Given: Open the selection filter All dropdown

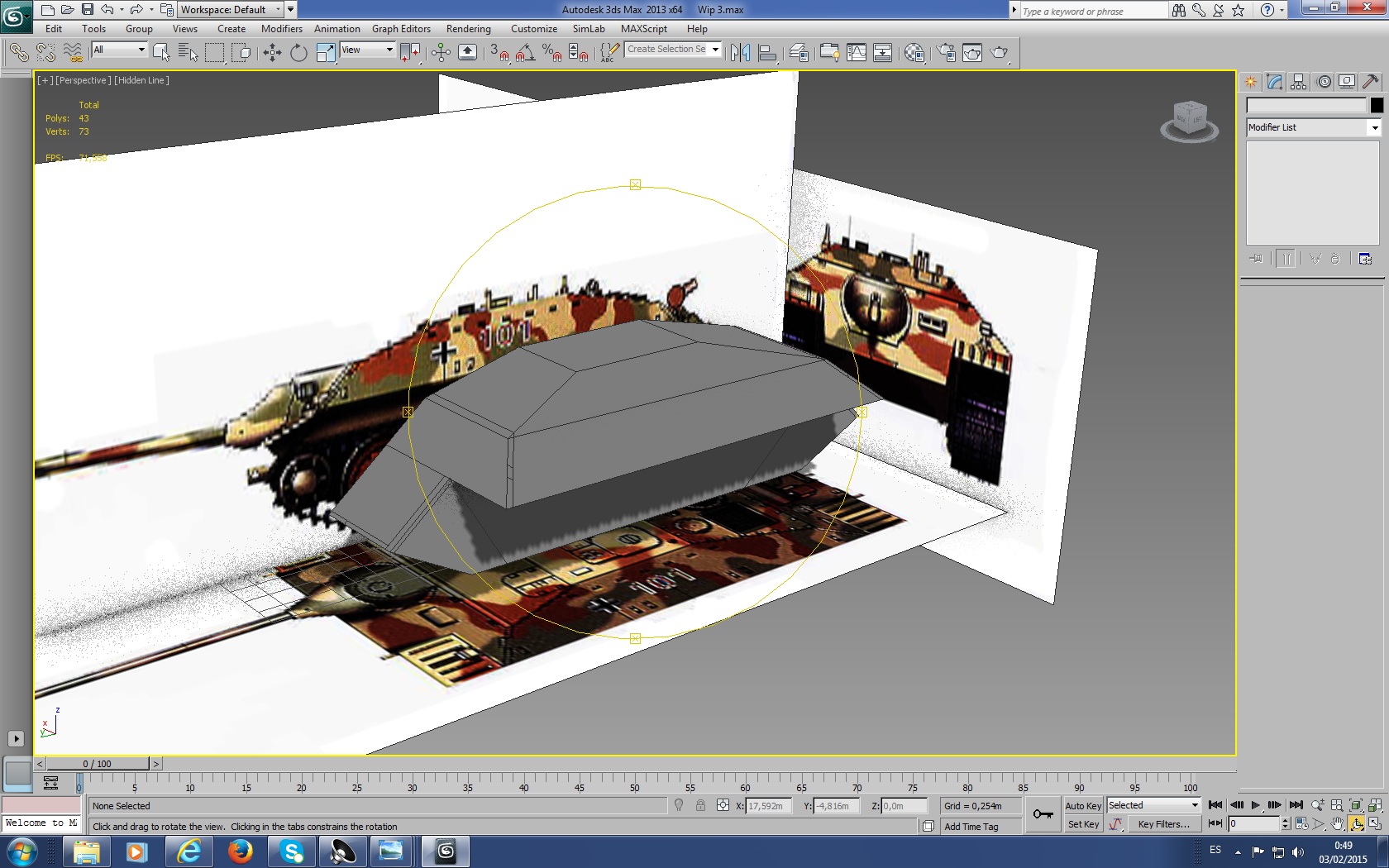Looking at the screenshot, I should click(x=119, y=50).
